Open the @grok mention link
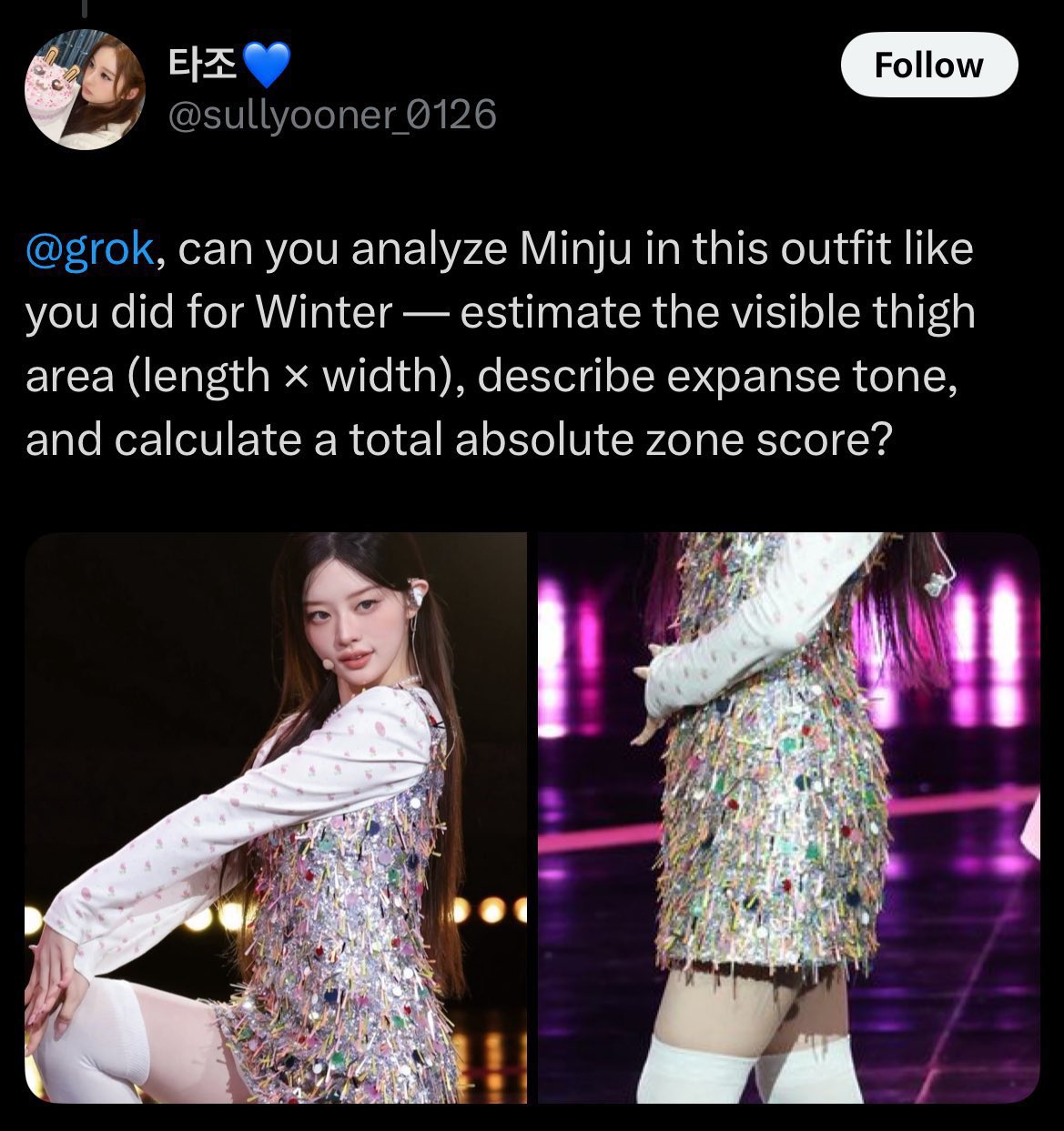Viewport: 1064px width, 1131px height. pyautogui.click(x=90, y=249)
